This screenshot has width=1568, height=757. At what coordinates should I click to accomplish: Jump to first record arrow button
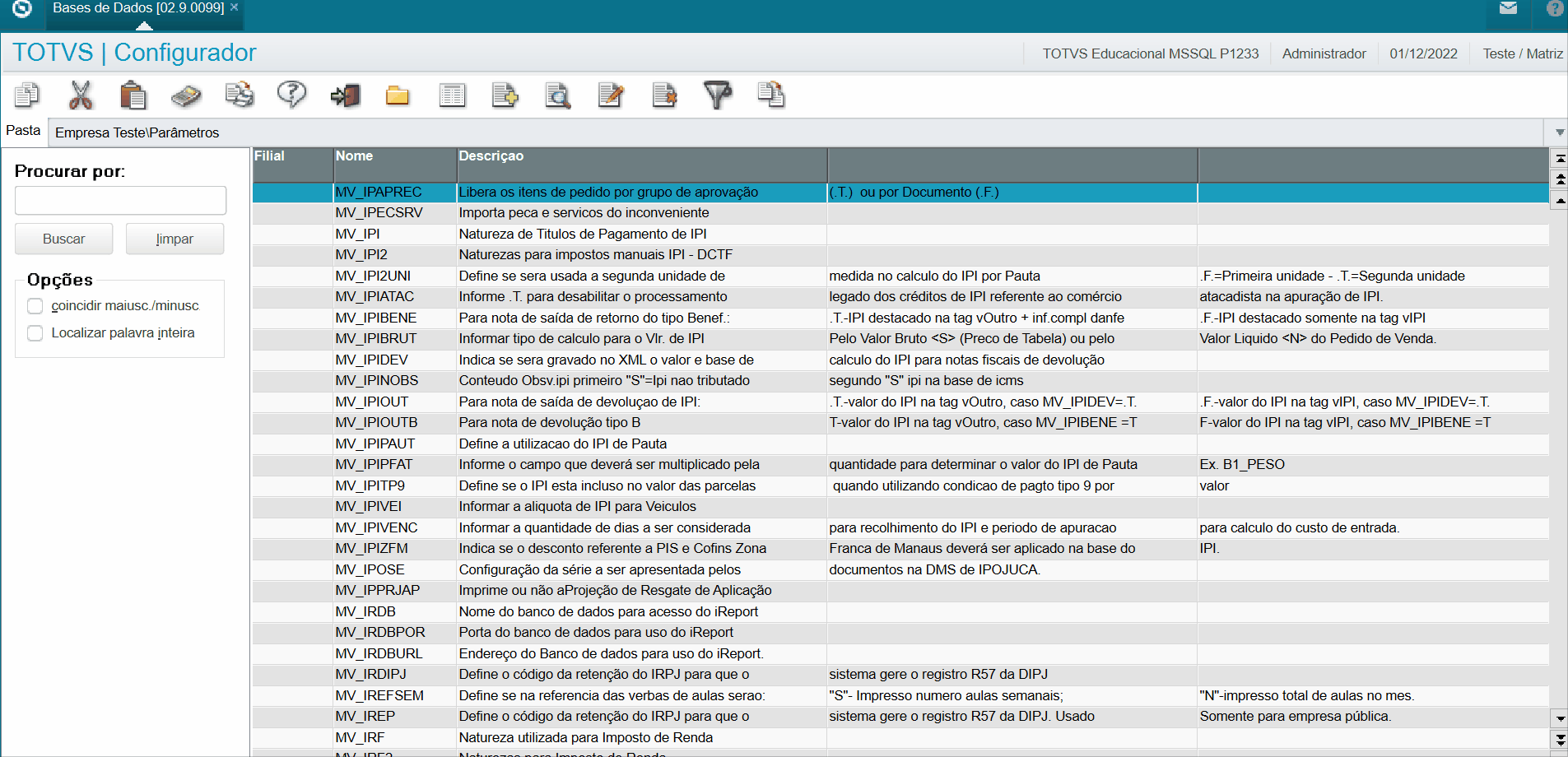[x=1559, y=158]
